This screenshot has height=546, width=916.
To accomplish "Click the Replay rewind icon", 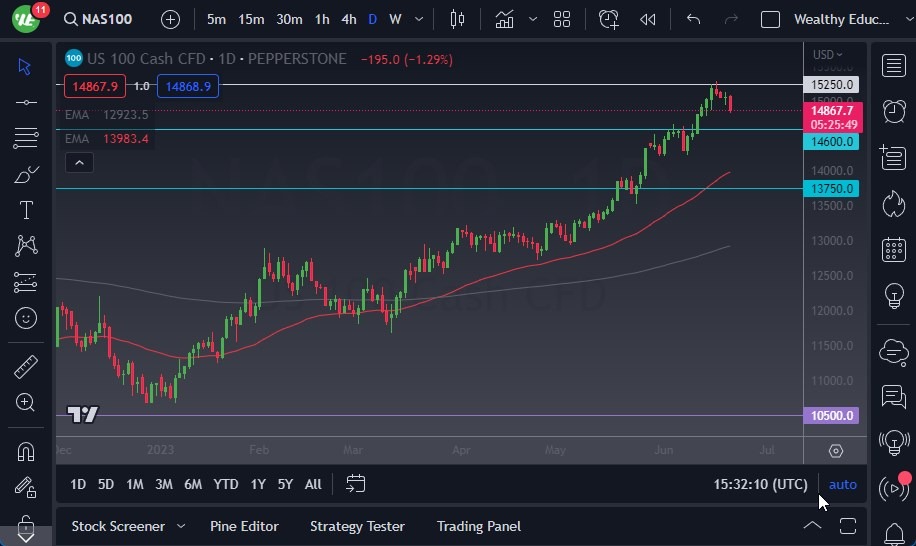I will (648, 19).
